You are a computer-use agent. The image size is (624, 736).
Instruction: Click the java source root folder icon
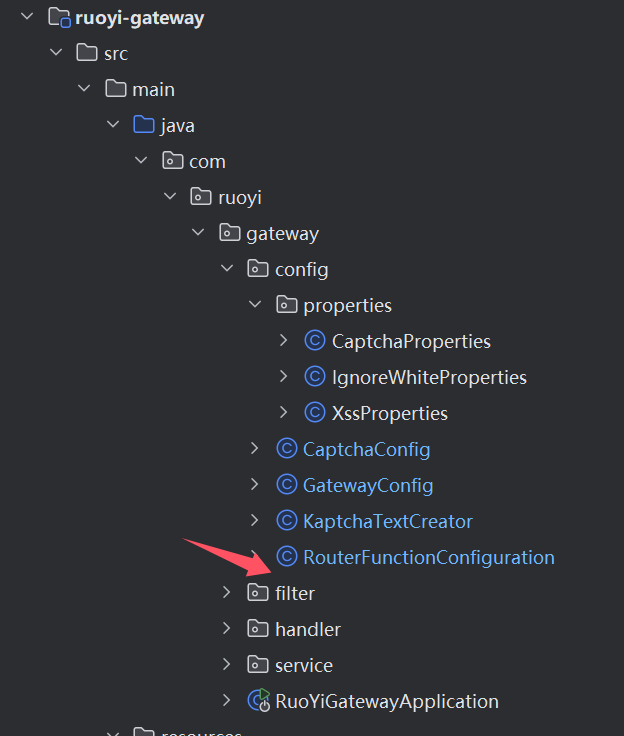pyautogui.click(x=144, y=125)
